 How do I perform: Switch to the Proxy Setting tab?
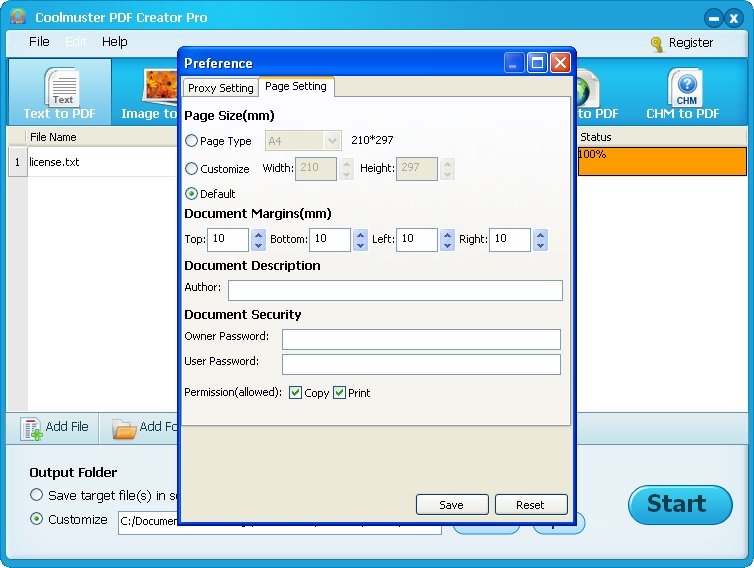221,88
